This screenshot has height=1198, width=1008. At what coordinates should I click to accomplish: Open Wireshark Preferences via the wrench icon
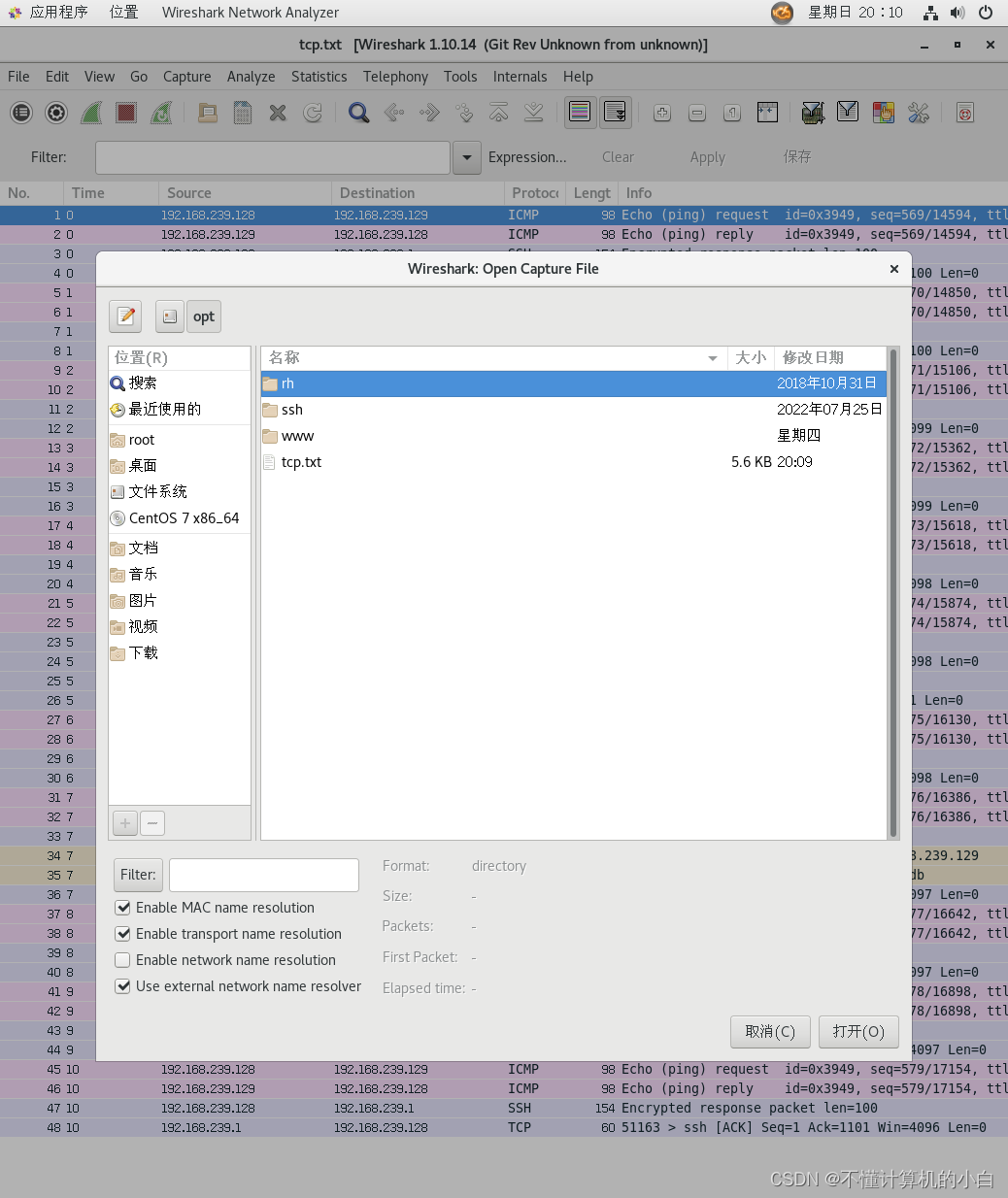click(x=919, y=113)
